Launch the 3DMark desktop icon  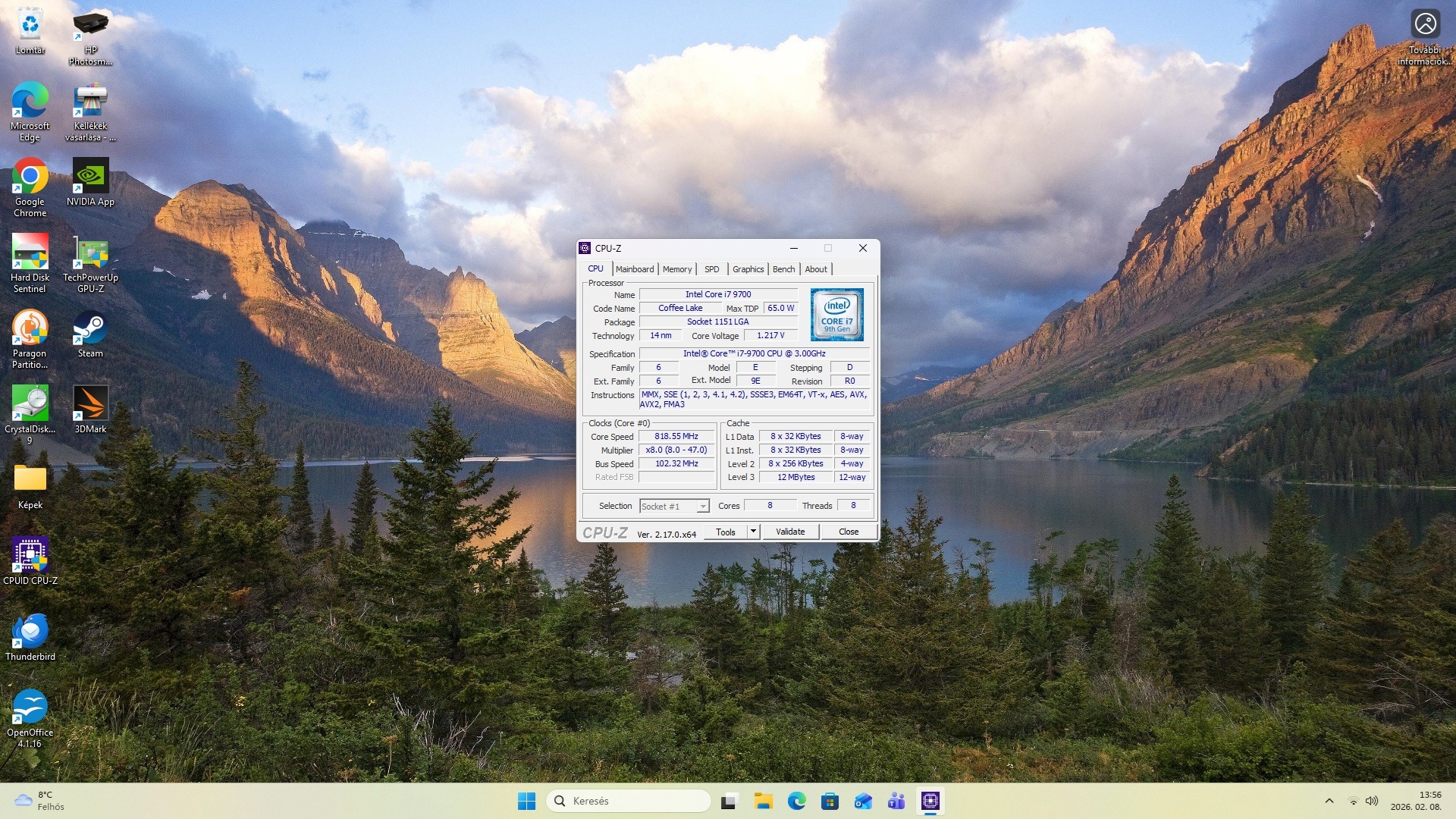90,405
